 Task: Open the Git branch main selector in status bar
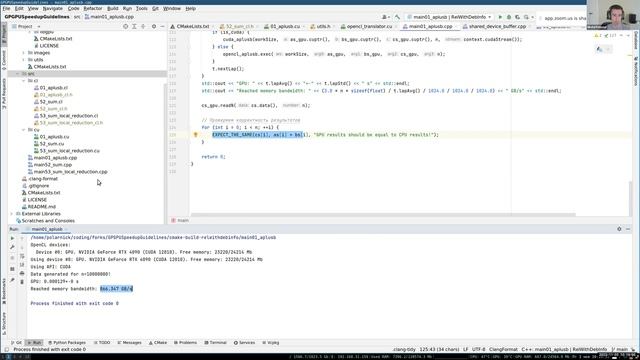pyautogui.click(x=620, y=349)
